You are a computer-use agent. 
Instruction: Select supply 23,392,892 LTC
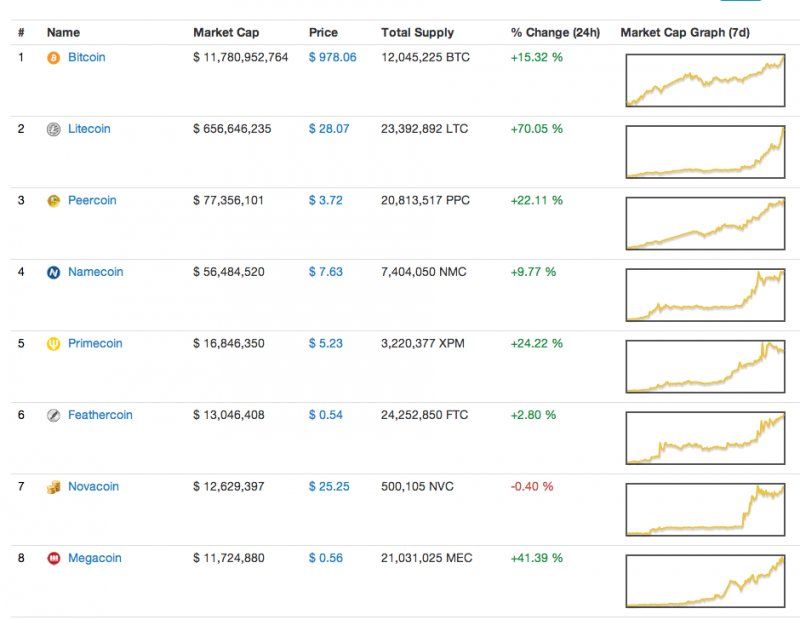point(424,129)
